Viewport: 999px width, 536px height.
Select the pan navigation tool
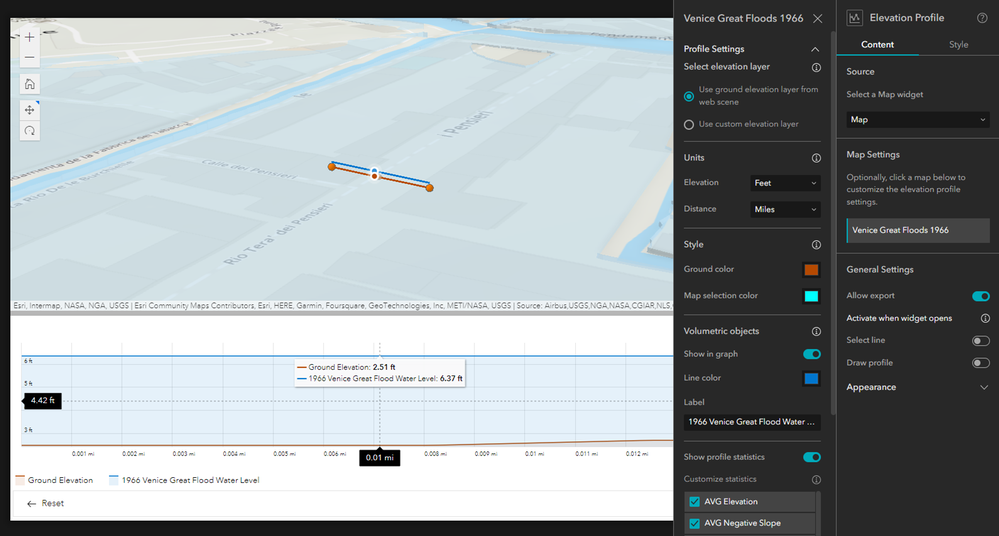pos(29,110)
